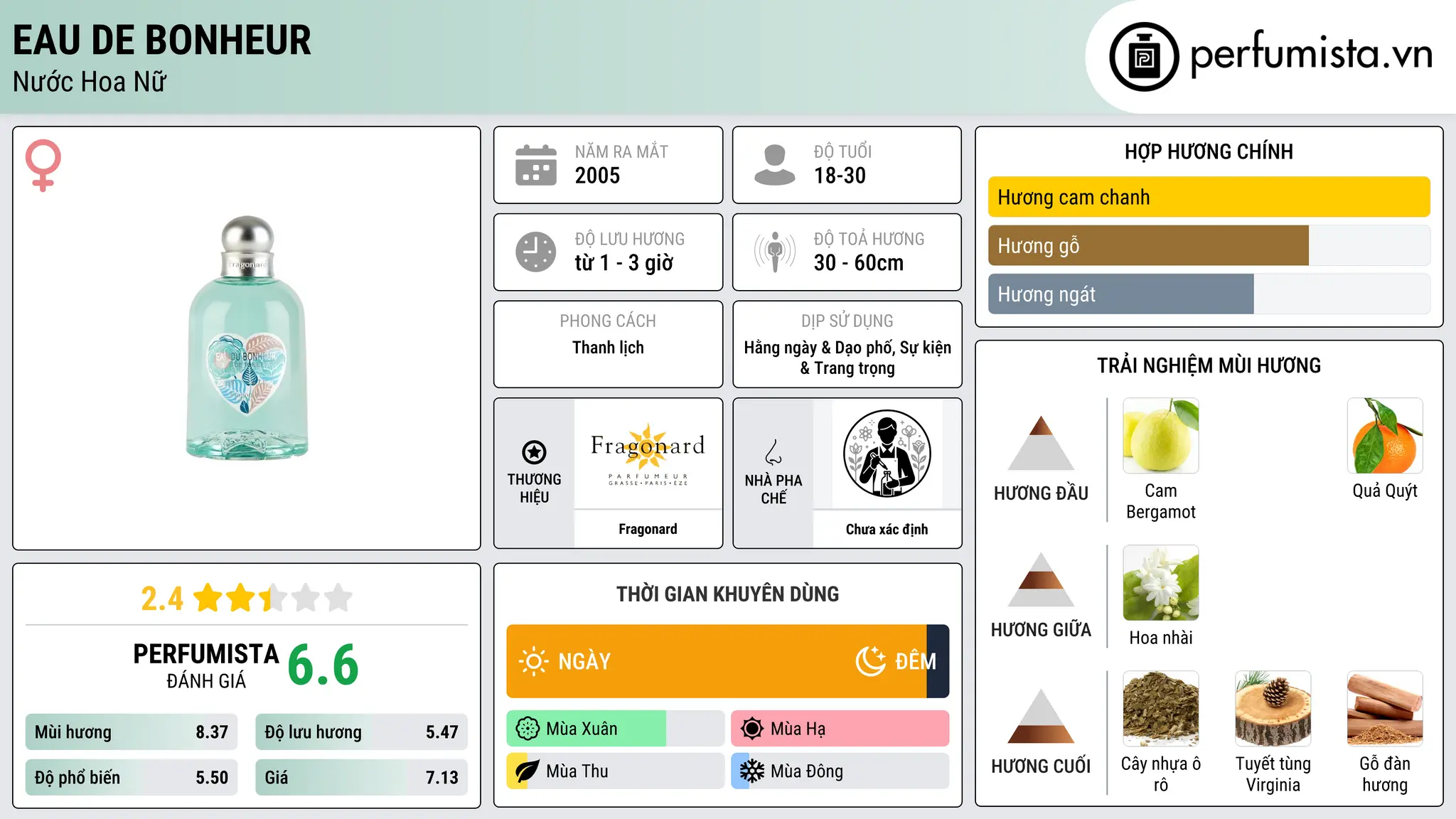Click the age range 18-30
1456x819 pixels.
pyautogui.click(x=840, y=176)
